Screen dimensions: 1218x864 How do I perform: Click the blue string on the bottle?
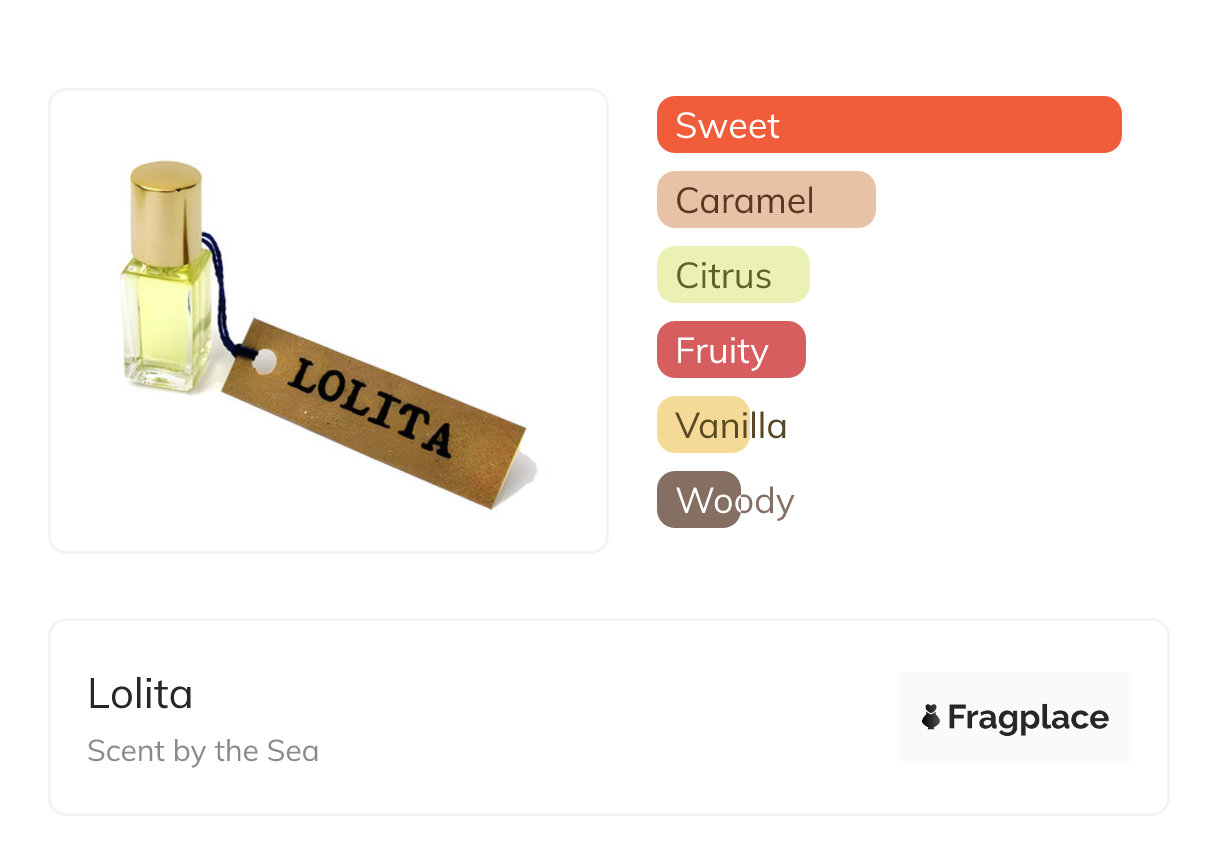pos(220,290)
